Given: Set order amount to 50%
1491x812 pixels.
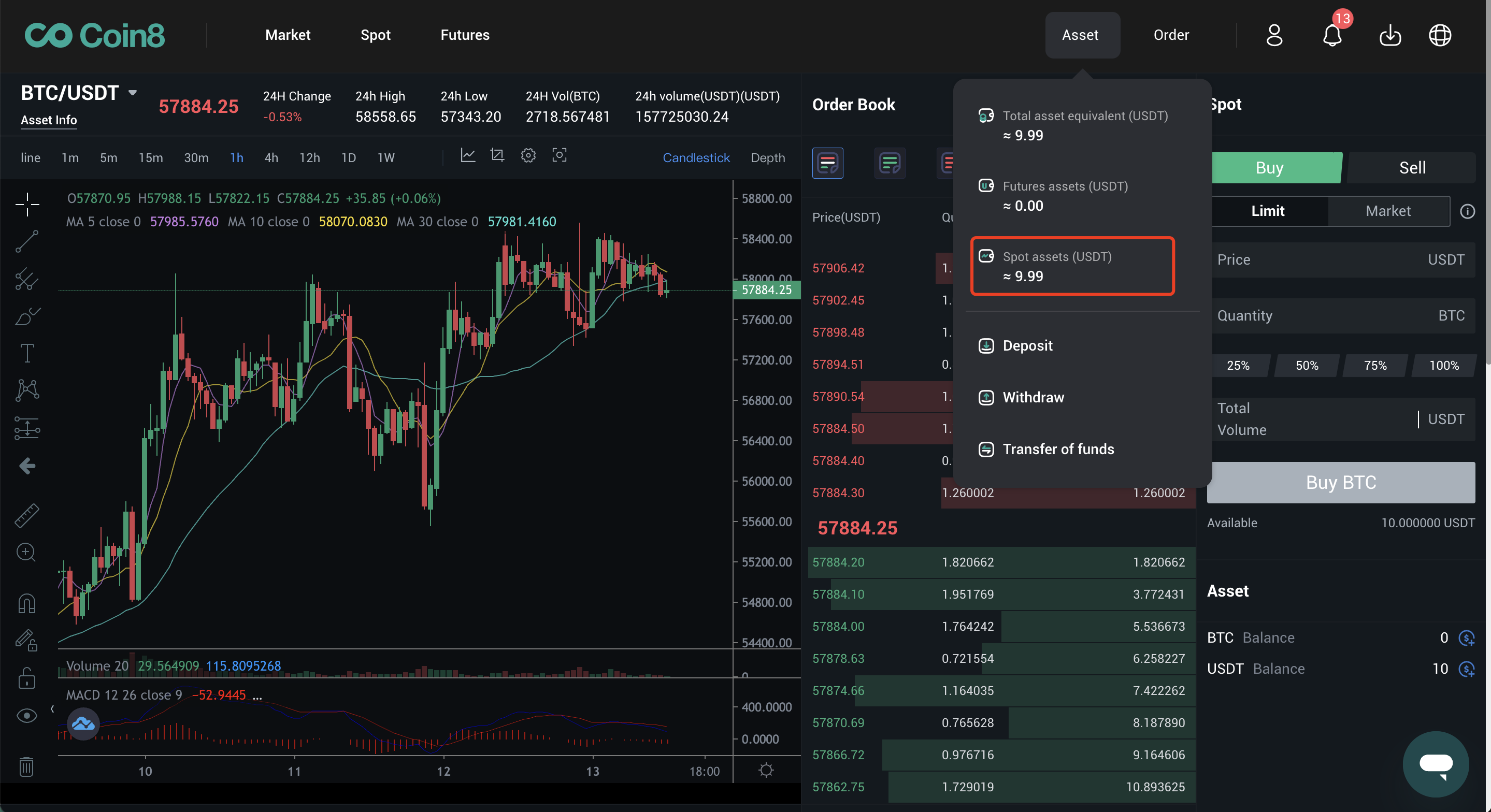Looking at the screenshot, I should (1307, 365).
